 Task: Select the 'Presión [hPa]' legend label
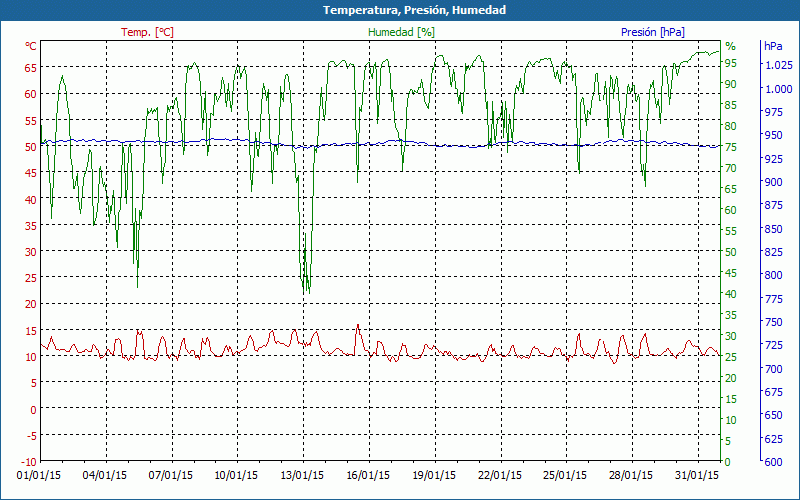coord(653,32)
